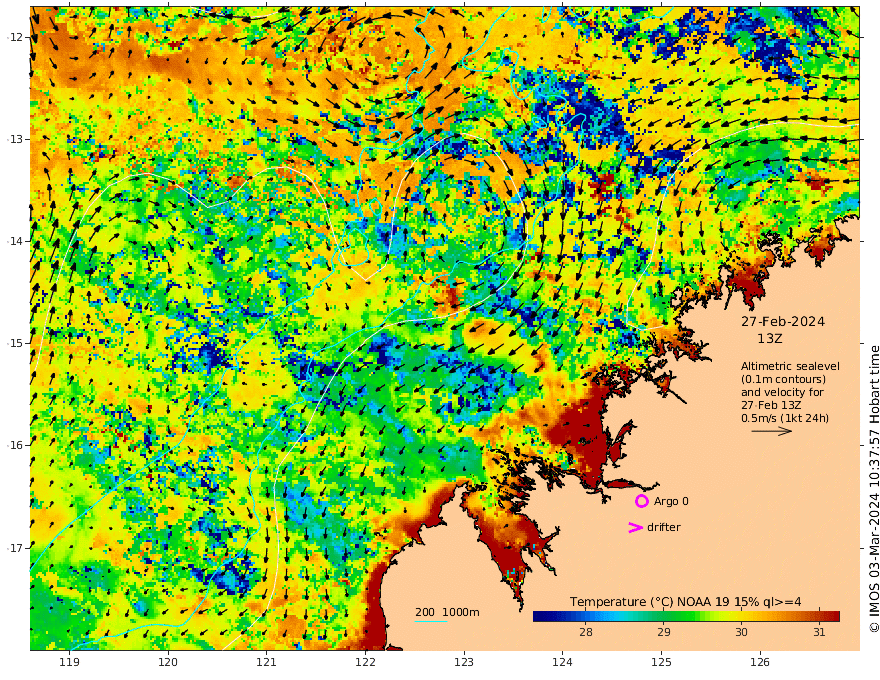Click the '27-Feb-2024' date label
Image resolution: width=880 pixels, height=680 pixels.
coord(783,321)
